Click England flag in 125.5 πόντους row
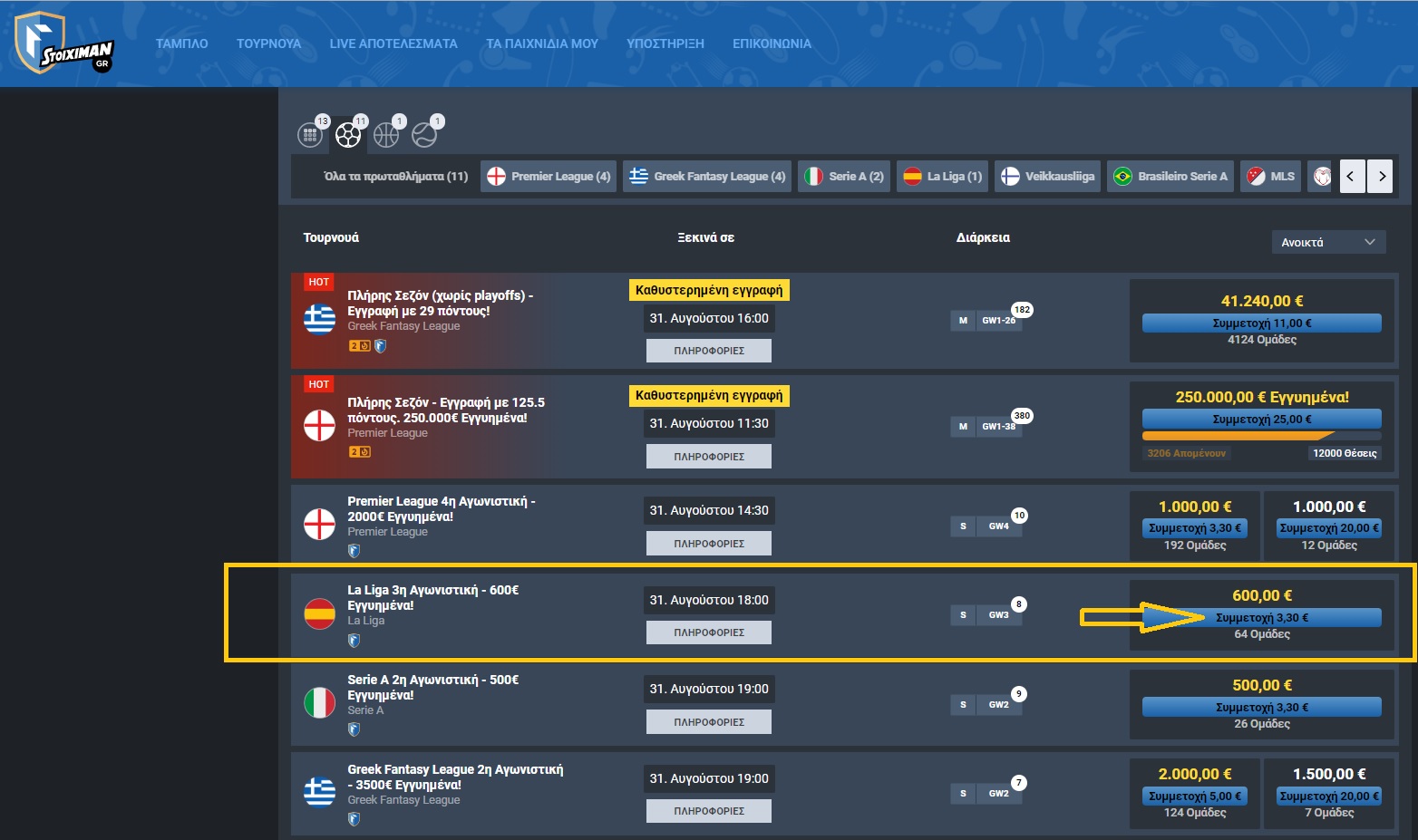This screenshot has height=840, width=1418. (x=319, y=425)
